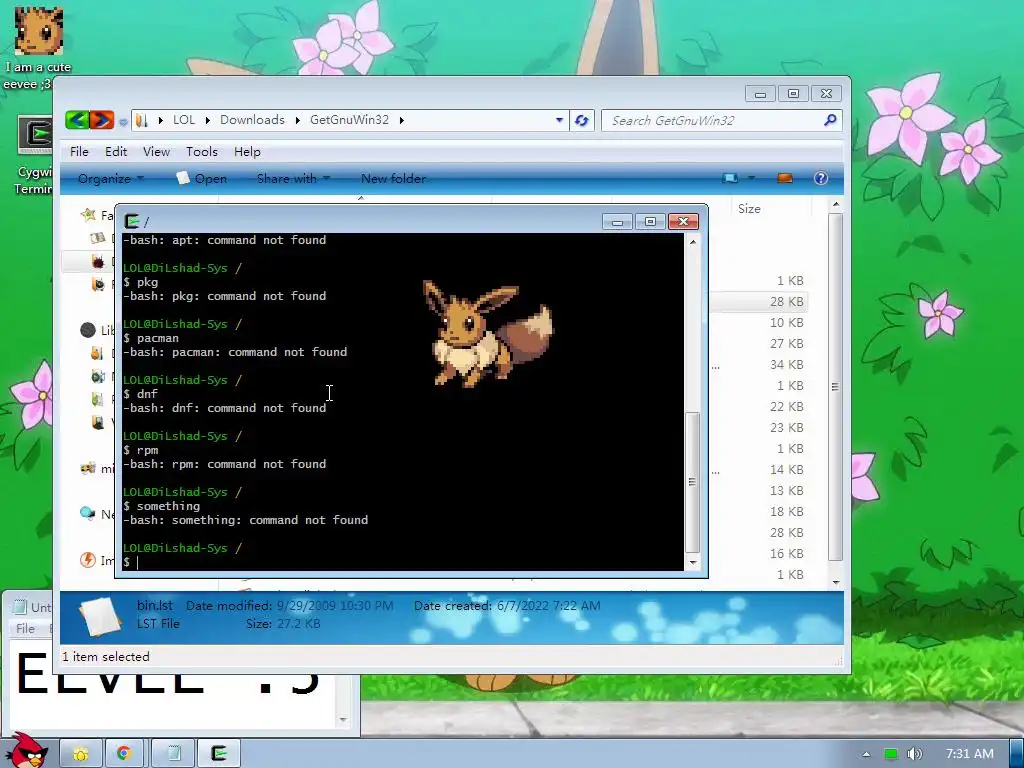Open Start menu via red bird button
1024x768 pixels.
click(27, 750)
